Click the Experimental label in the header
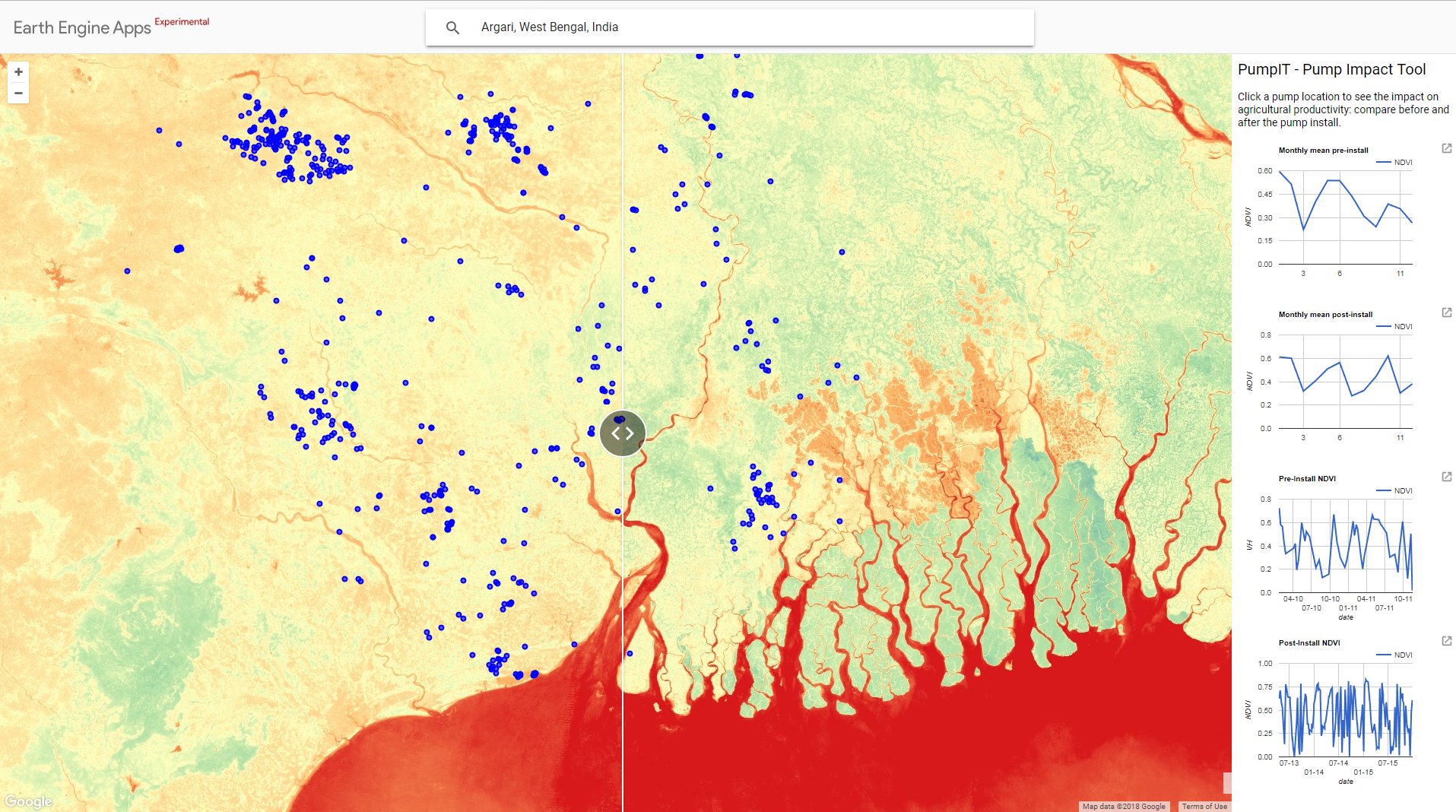 click(182, 22)
